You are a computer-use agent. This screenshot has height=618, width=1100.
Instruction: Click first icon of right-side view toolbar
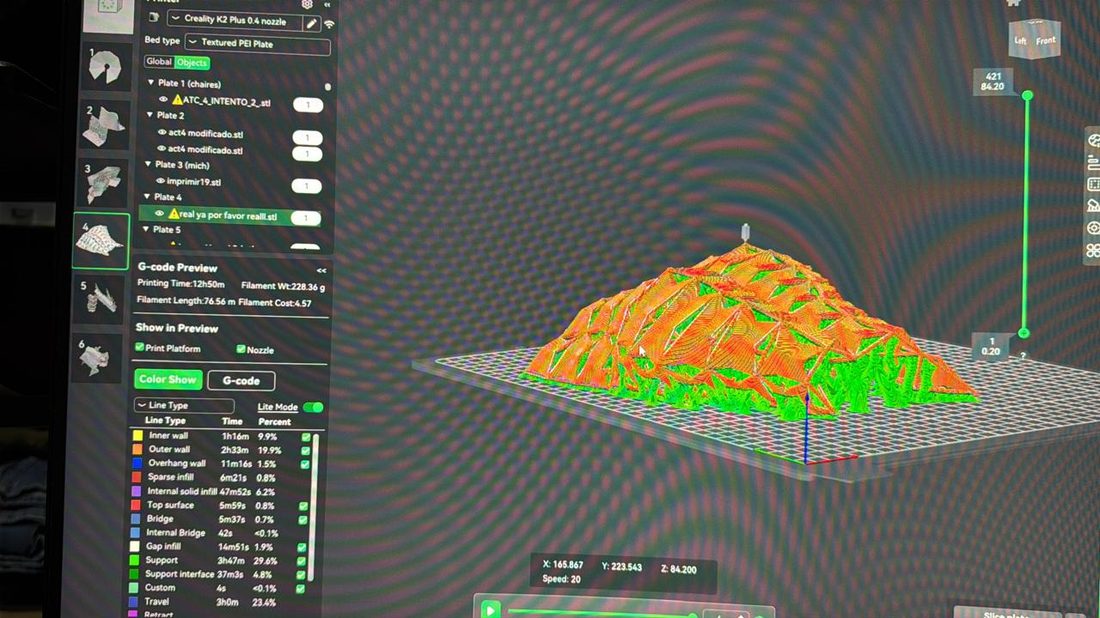1093,141
